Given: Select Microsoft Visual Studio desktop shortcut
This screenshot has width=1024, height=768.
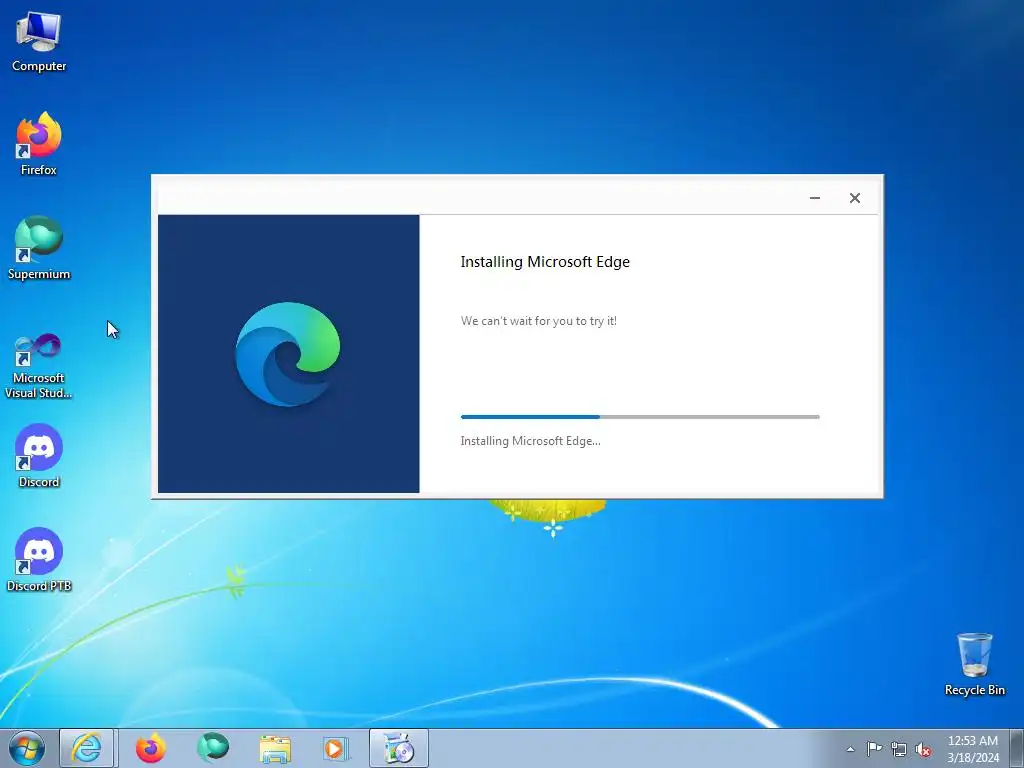Looking at the screenshot, I should tap(39, 366).
